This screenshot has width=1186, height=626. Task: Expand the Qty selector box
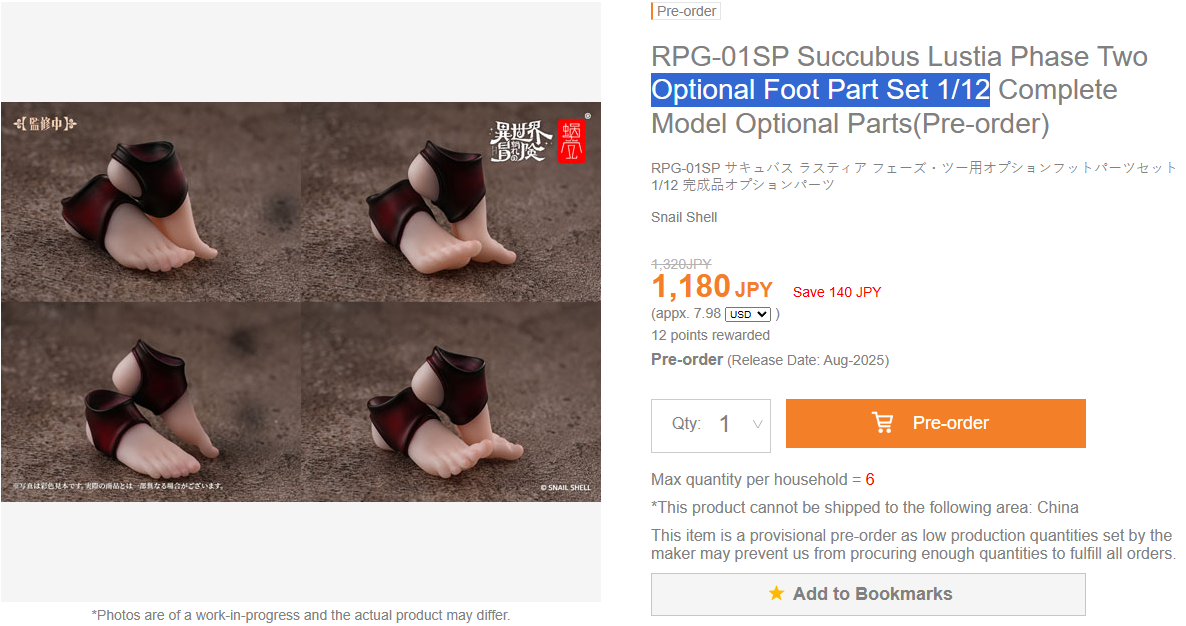(x=711, y=426)
